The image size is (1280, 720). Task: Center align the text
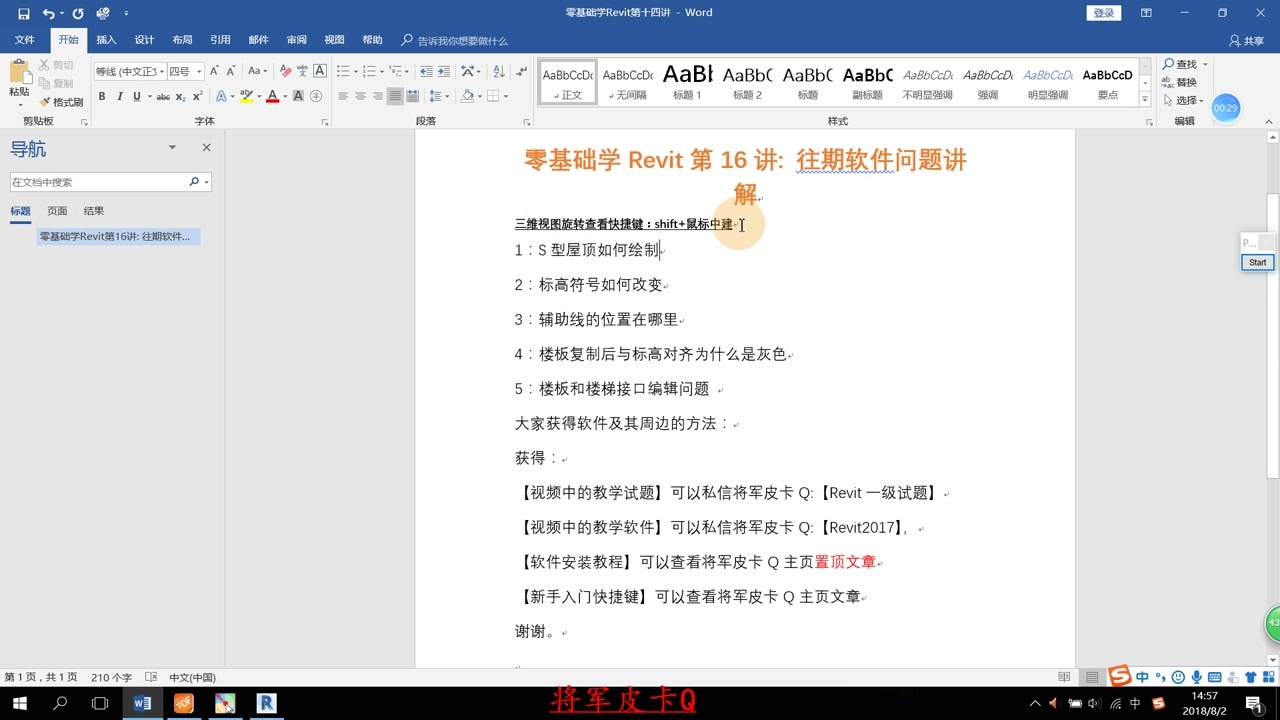pos(360,97)
